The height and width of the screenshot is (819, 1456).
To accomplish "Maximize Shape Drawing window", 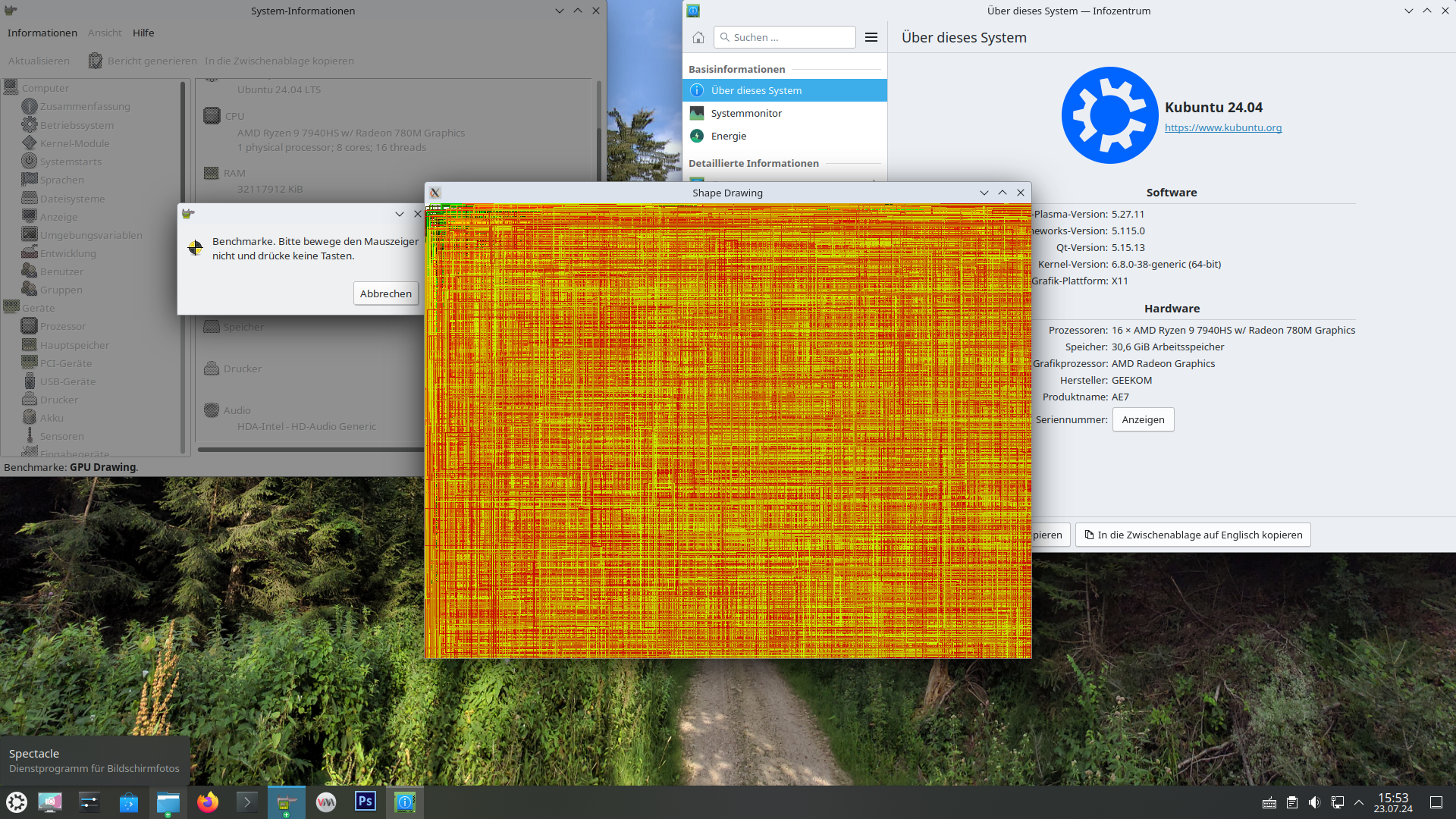I will 1003,193.
